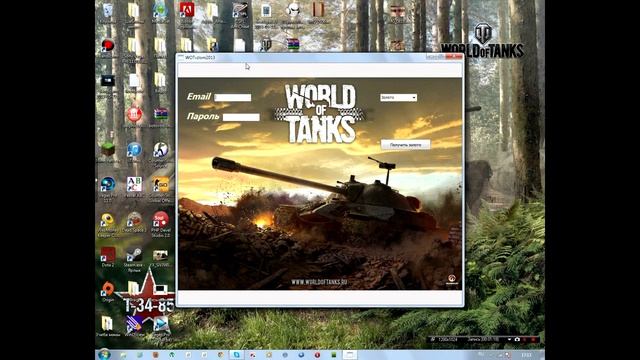Open the recorder bar dropdown arrow
Viewport: 640px width, 360px height.
509,339
